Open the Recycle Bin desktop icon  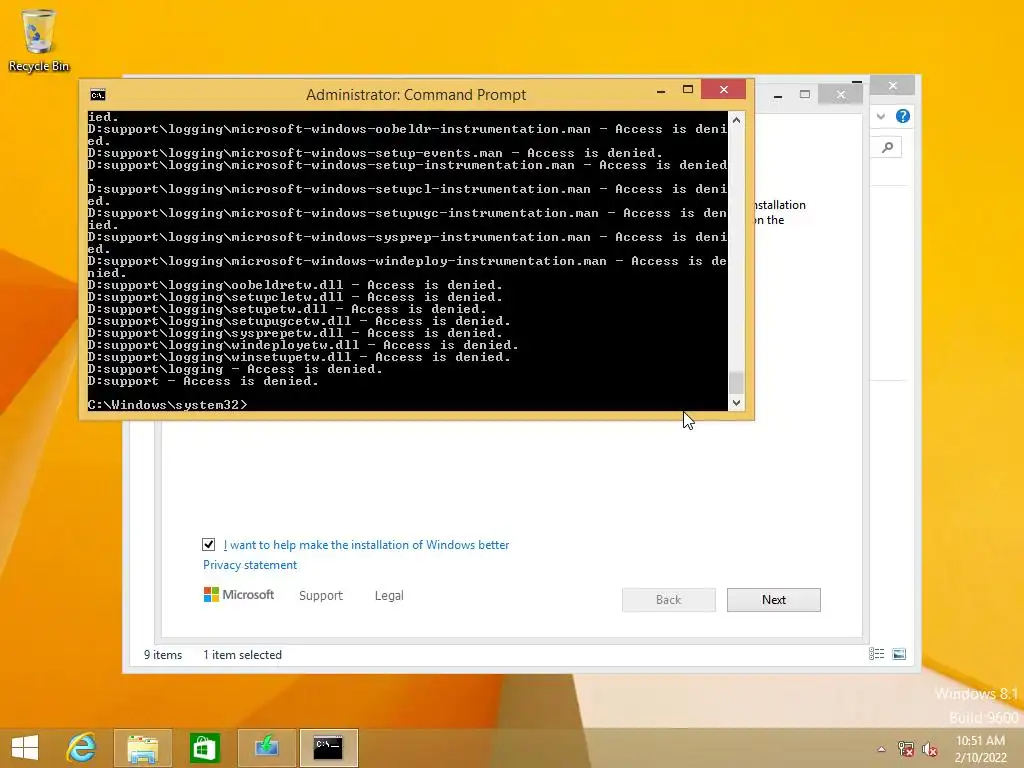click(39, 40)
